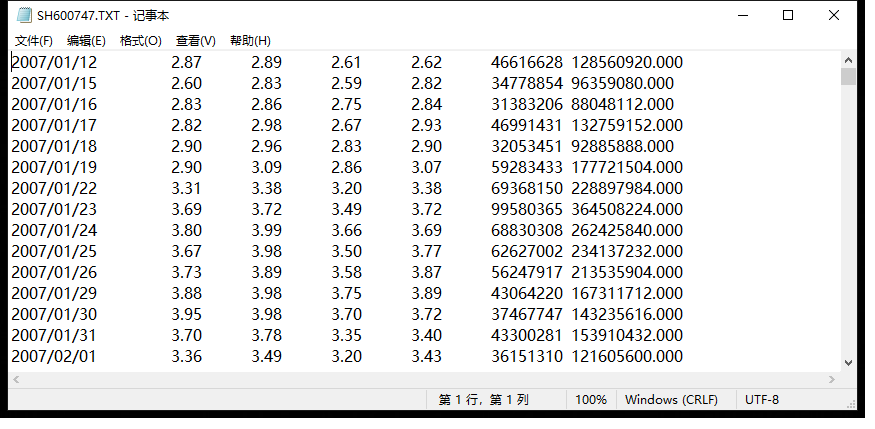Click the amount 177721504.000
The image size is (875, 429).
tap(627, 167)
